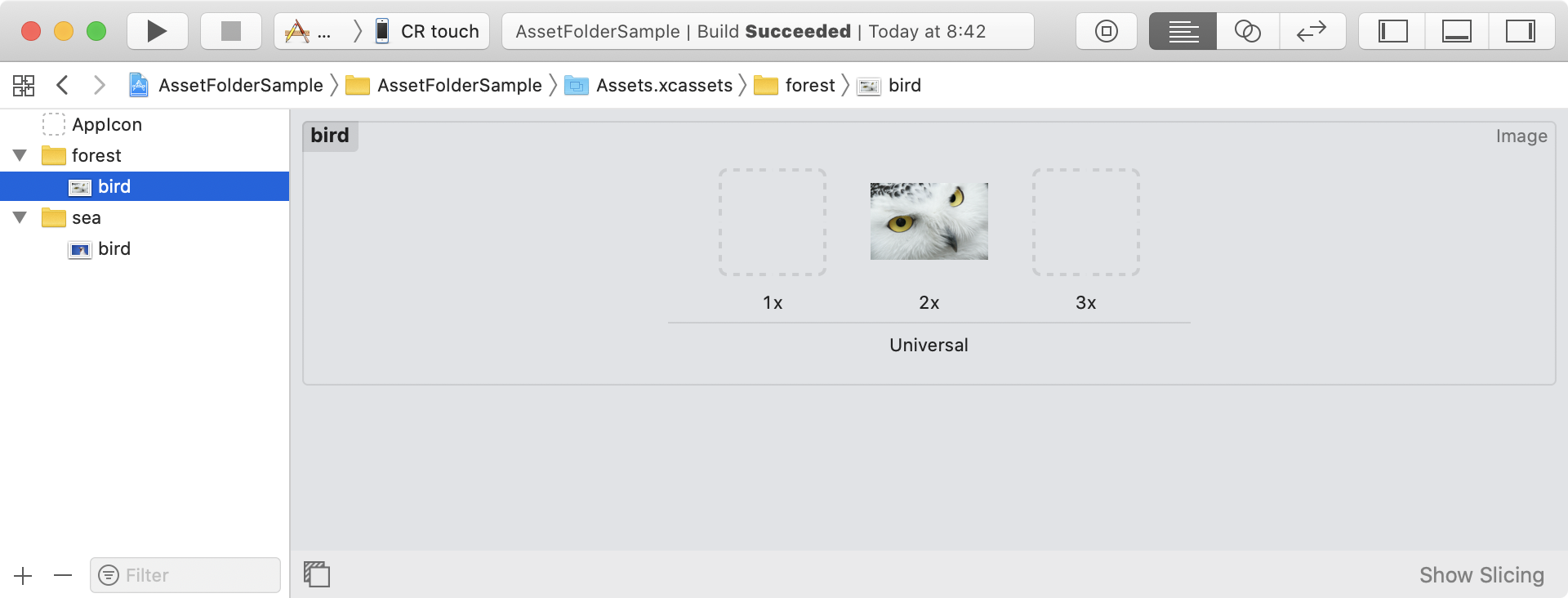Open Assets.xcassets in the jump bar
Viewport: 1568px width, 598px height.
click(663, 85)
